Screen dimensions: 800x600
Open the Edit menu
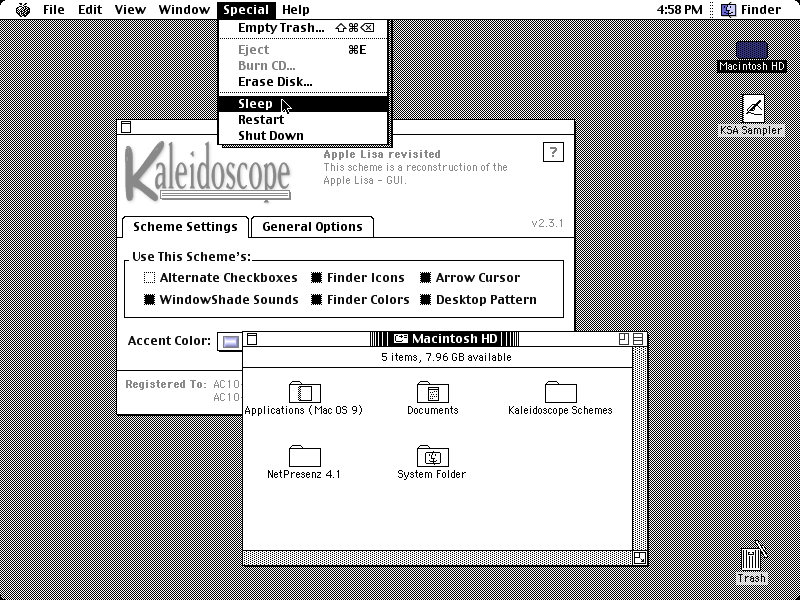(90, 10)
